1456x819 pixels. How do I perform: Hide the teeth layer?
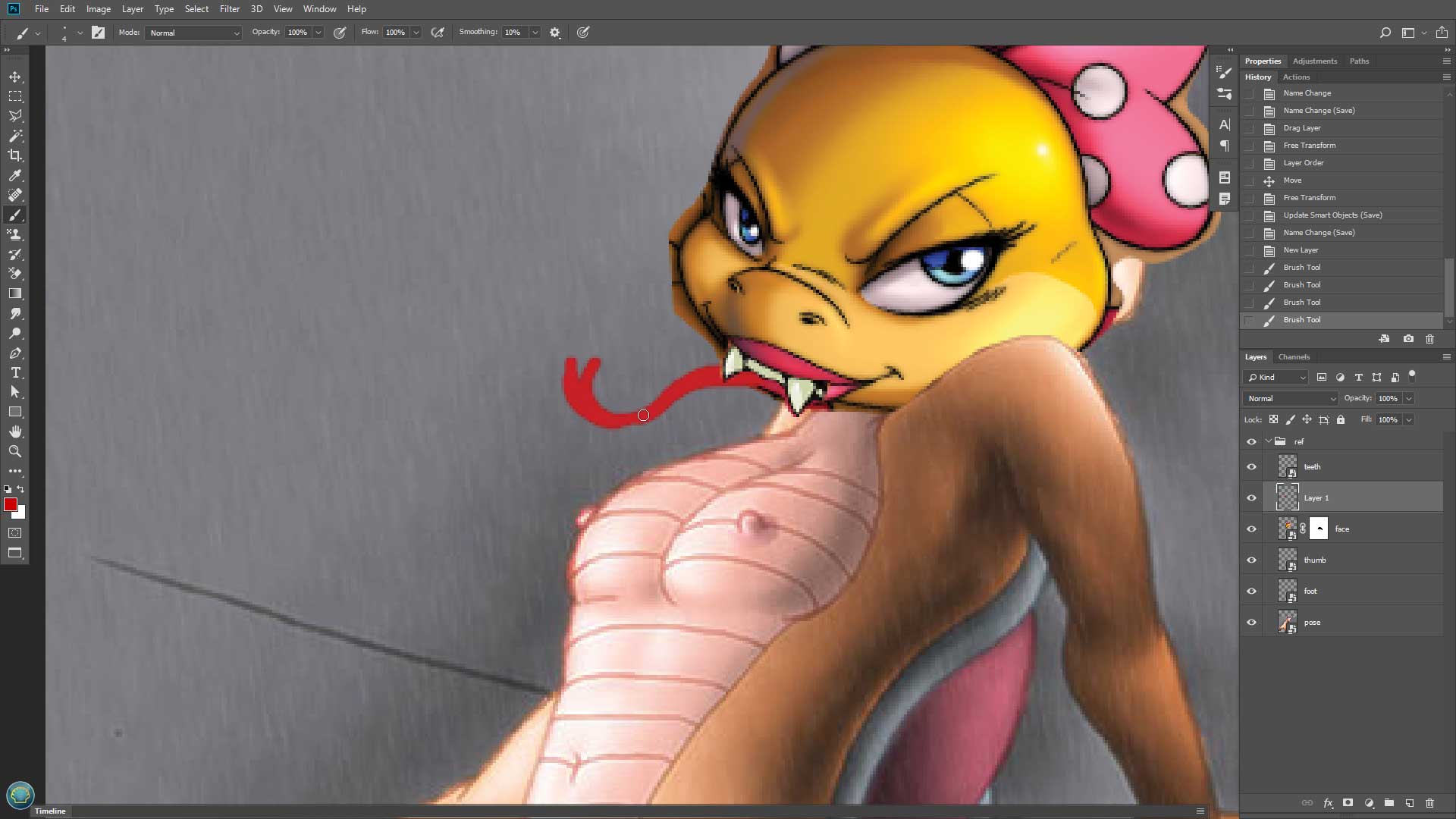[x=1251, y=467]
